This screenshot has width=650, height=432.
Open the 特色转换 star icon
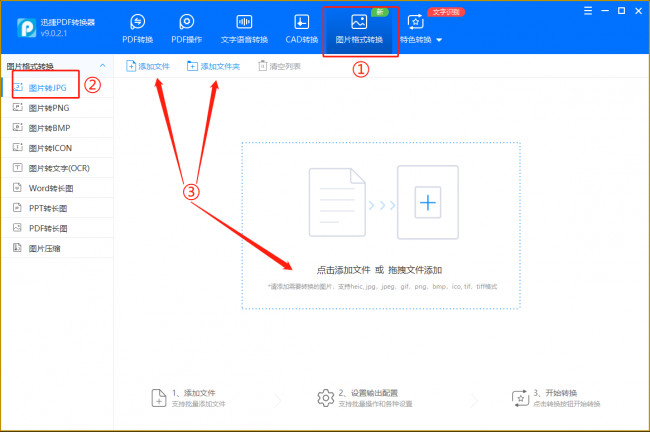pyautogui.click(x=415, y=22)
